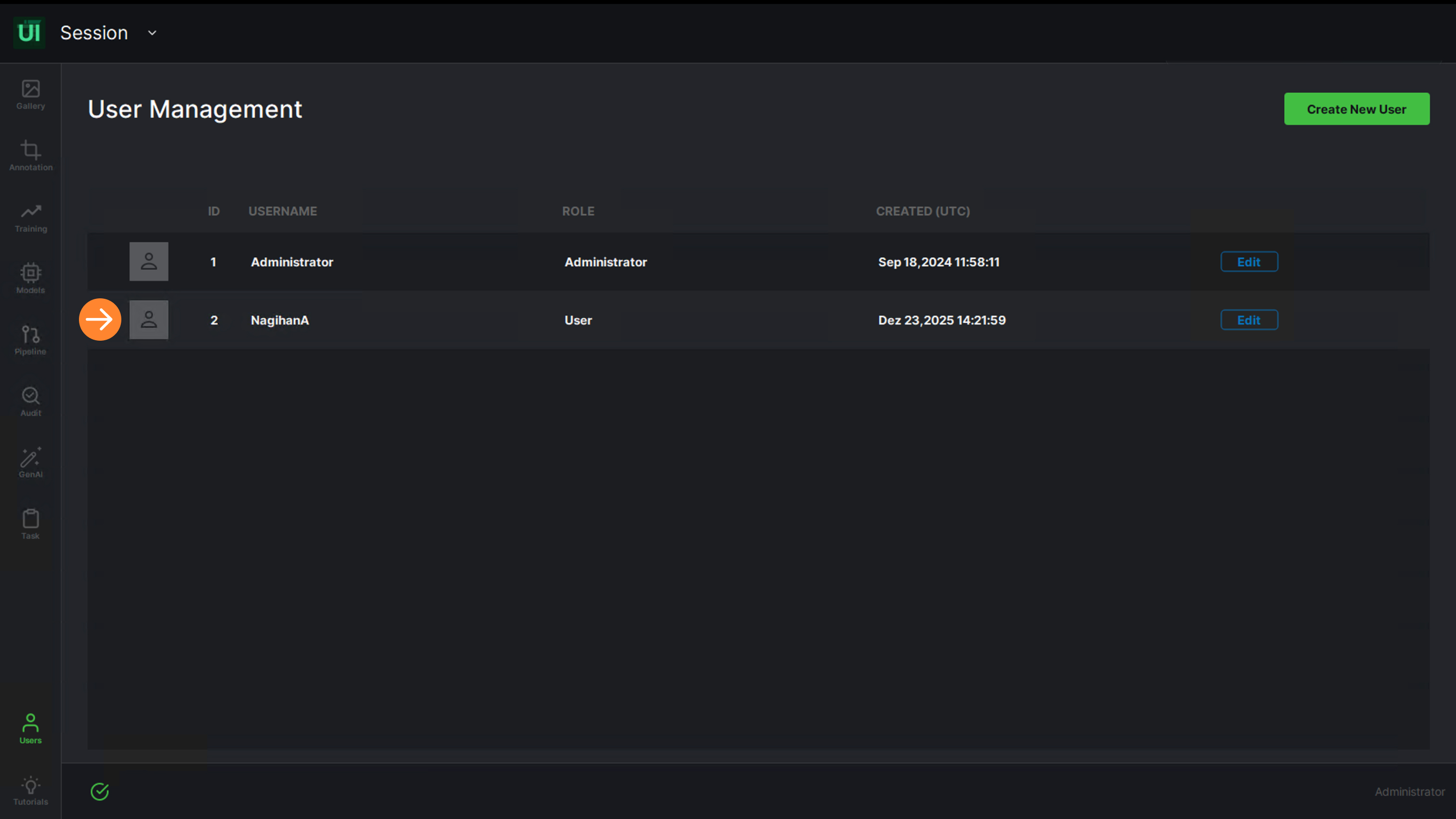Edit the NagihanA user
The width and height of the screenshot is (1456, 819).
click(x=1248, y=320)
